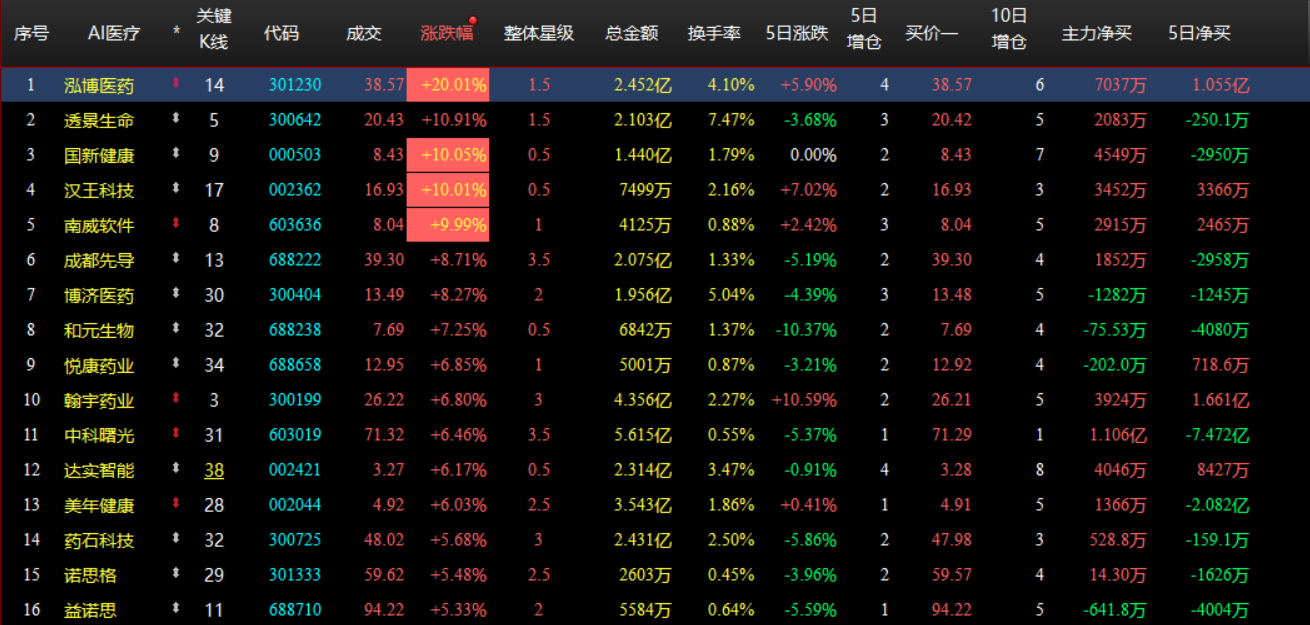Click the marker icon beside 和元生物
The width and height of the screenshot is (1310, 625).
coord(176,329)
